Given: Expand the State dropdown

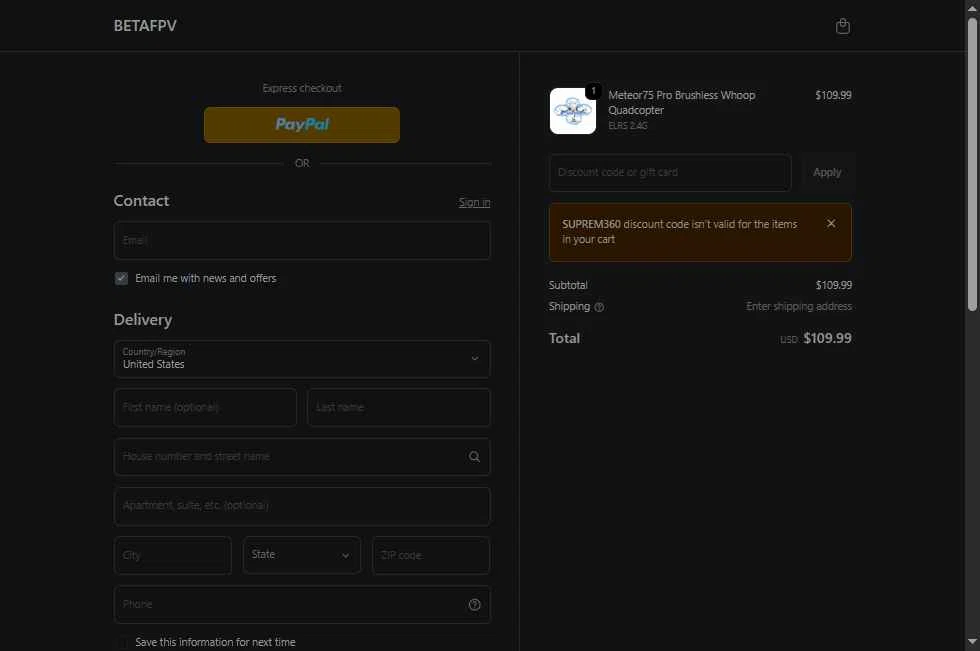Looking at the screenshot, I should pyautogui.click(x=302, y=555).
